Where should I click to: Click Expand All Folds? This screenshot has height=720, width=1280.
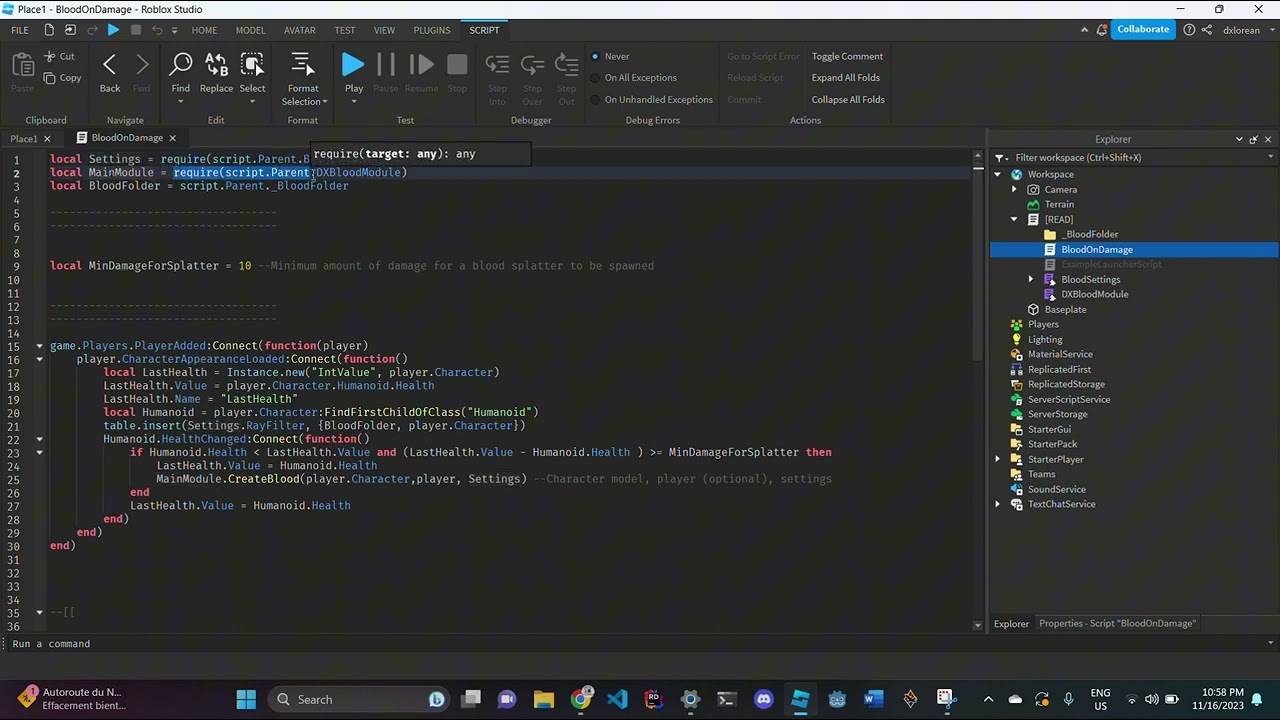click(846, 78)
